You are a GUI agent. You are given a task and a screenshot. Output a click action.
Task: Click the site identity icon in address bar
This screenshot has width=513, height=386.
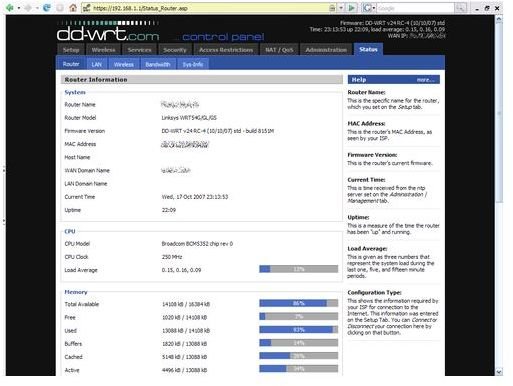pyautogui.click(x=87, y=8)
